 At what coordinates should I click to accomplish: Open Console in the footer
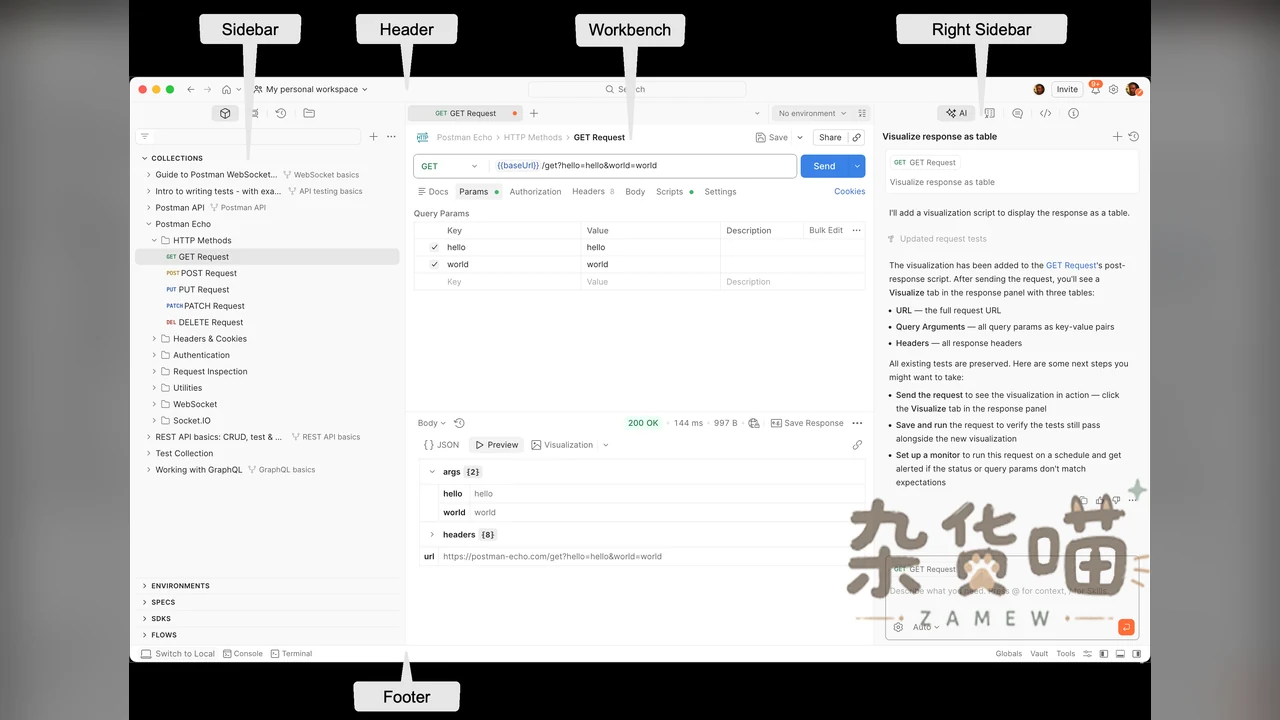point(243,654)
